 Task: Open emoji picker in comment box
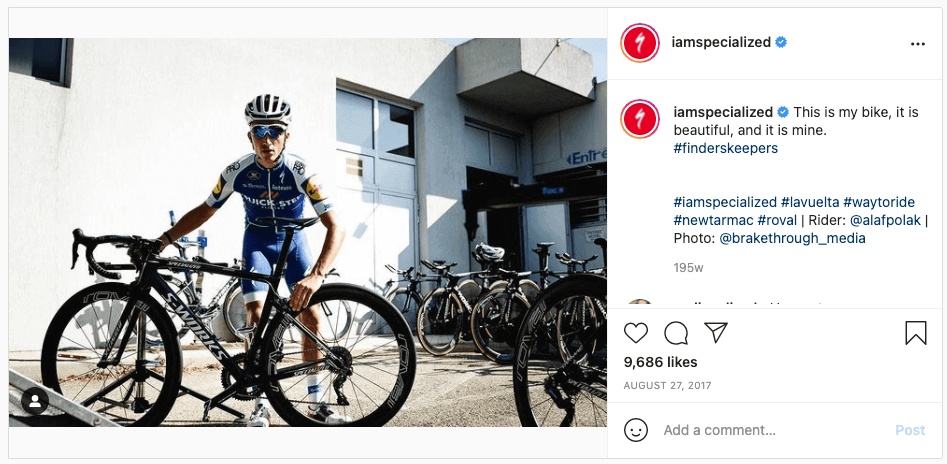[636, 430]
